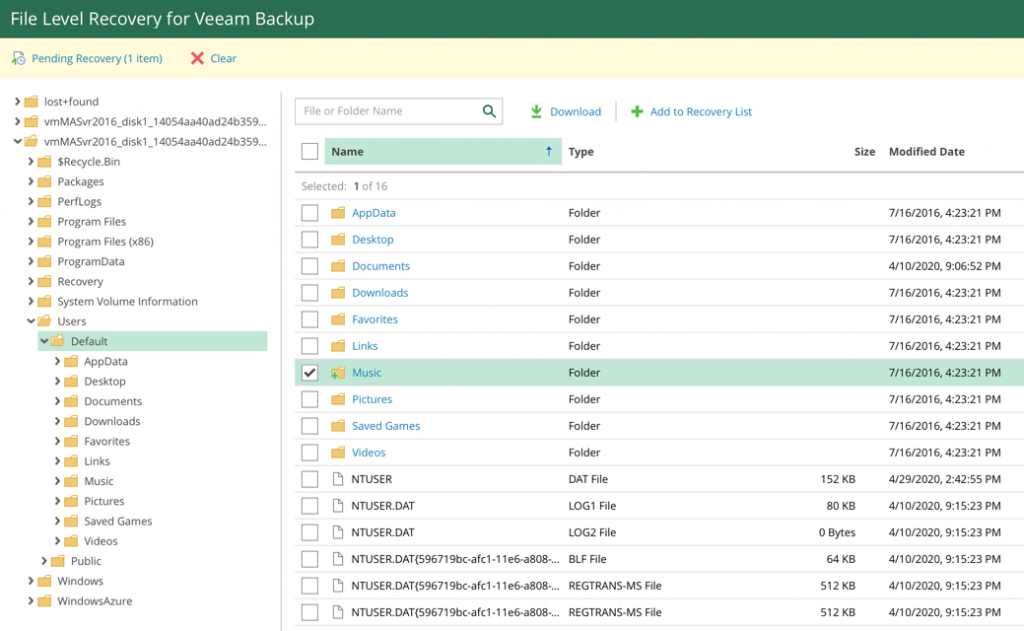Click the Default folder icon in tree
This screenshot has width=1024, height=631.
click(x=57, y=341)
